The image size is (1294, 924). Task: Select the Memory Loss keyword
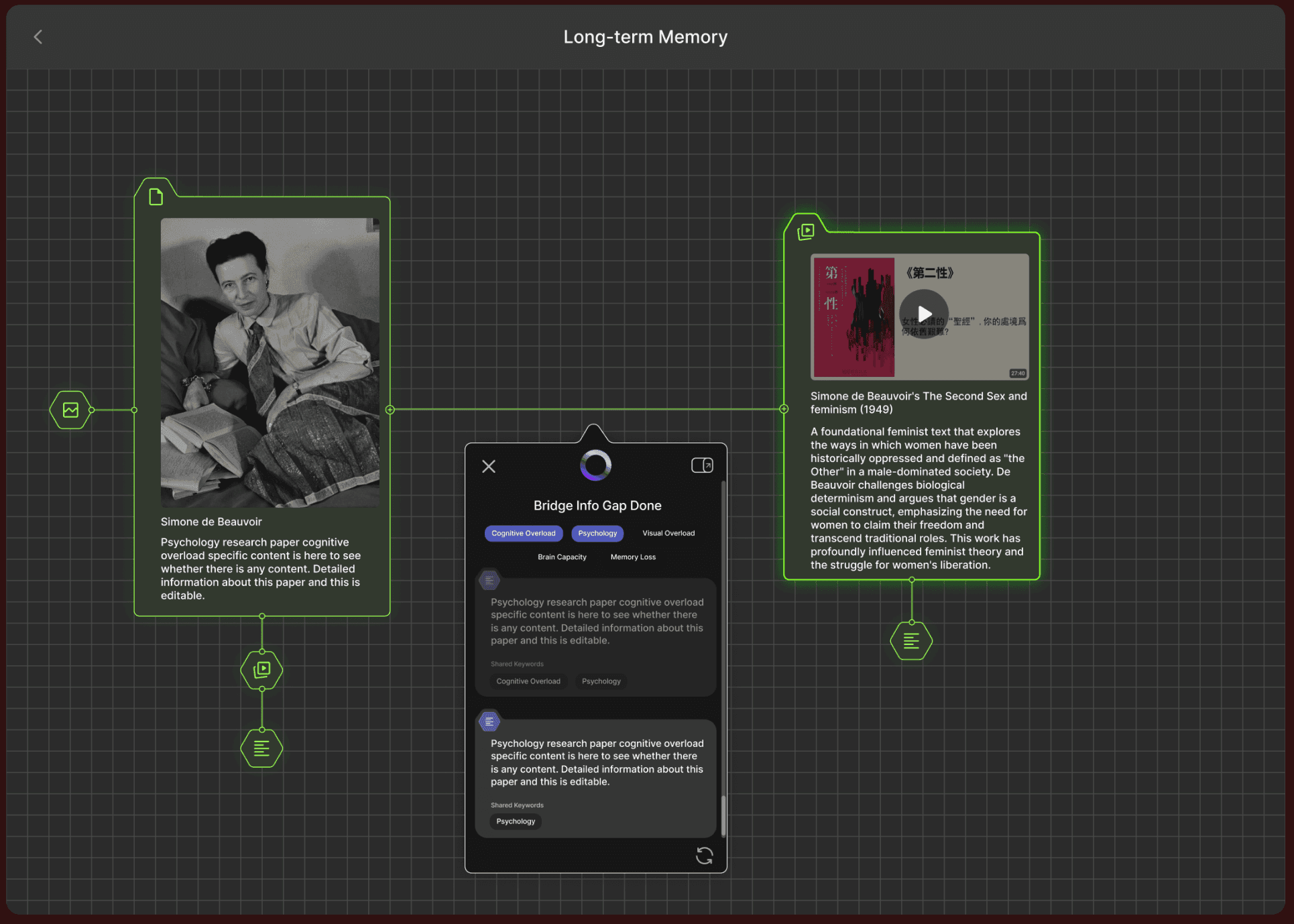pos(632,557)
